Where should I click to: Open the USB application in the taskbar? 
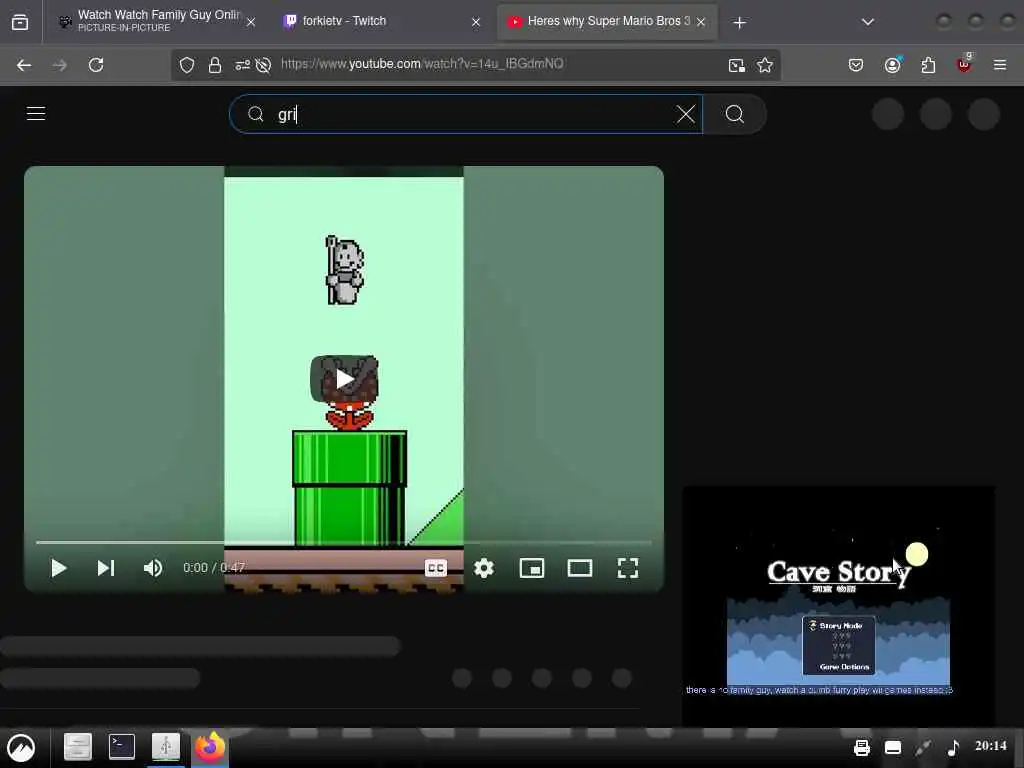click(x=166, y=747)
